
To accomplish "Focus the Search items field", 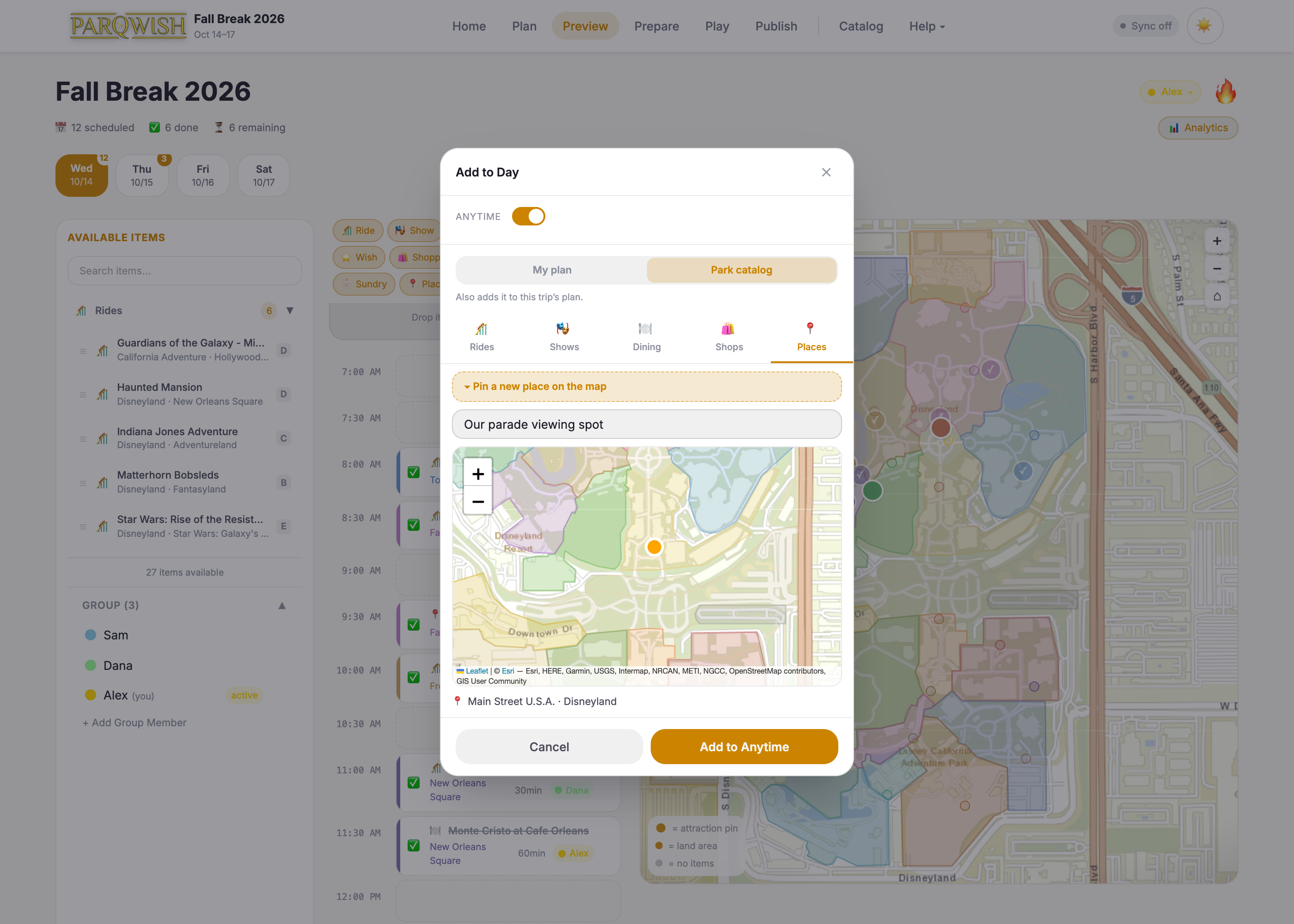I will tap(184, 271).
